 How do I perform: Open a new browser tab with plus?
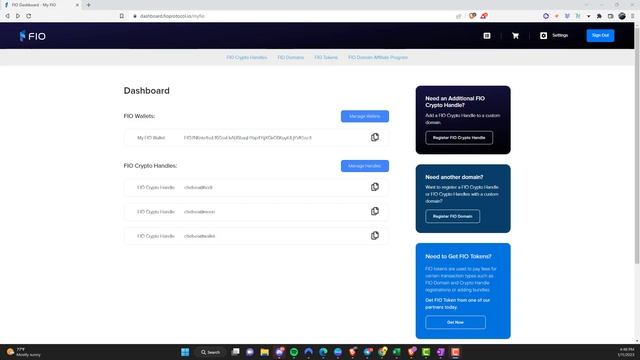coord(89,5)
